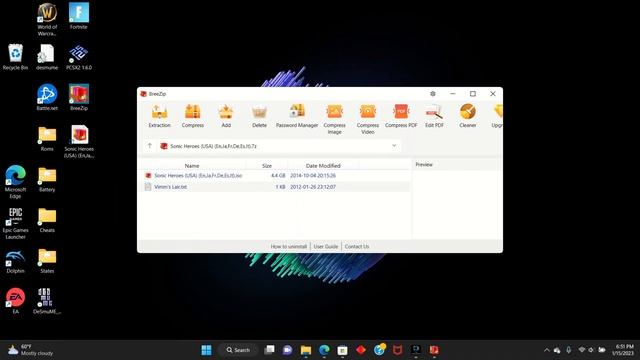The image size is (640, 360).
Task: Launch PCSX2 1.6.0 shortcut
Action: (x=79, y=57)
